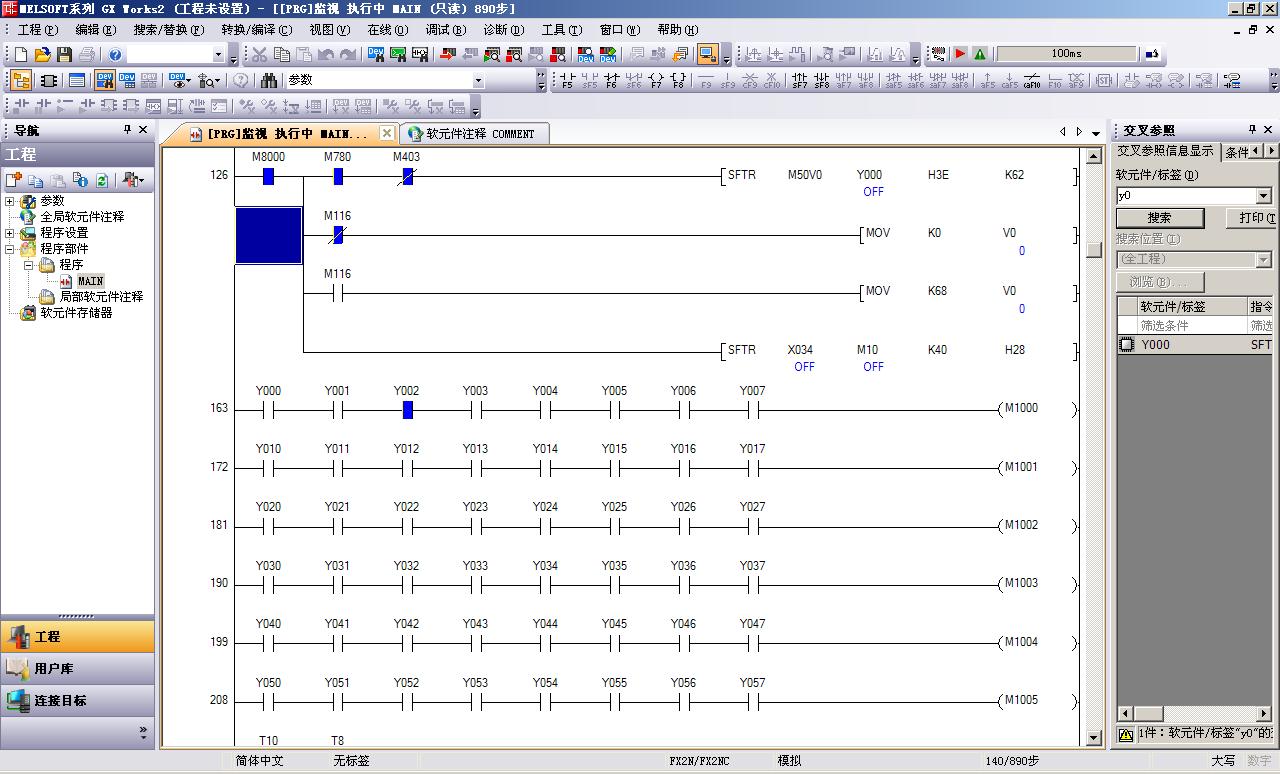The image size is (1280, 774).
Task: Insert normally open contact with F5 icon
Action: 567,80
